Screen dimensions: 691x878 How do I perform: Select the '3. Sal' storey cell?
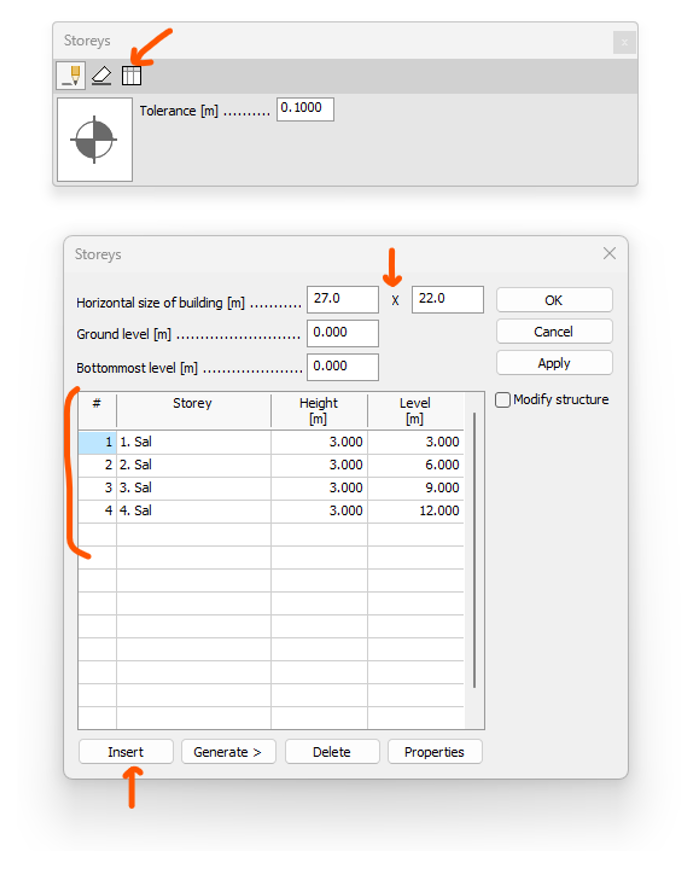pos(194,488)
